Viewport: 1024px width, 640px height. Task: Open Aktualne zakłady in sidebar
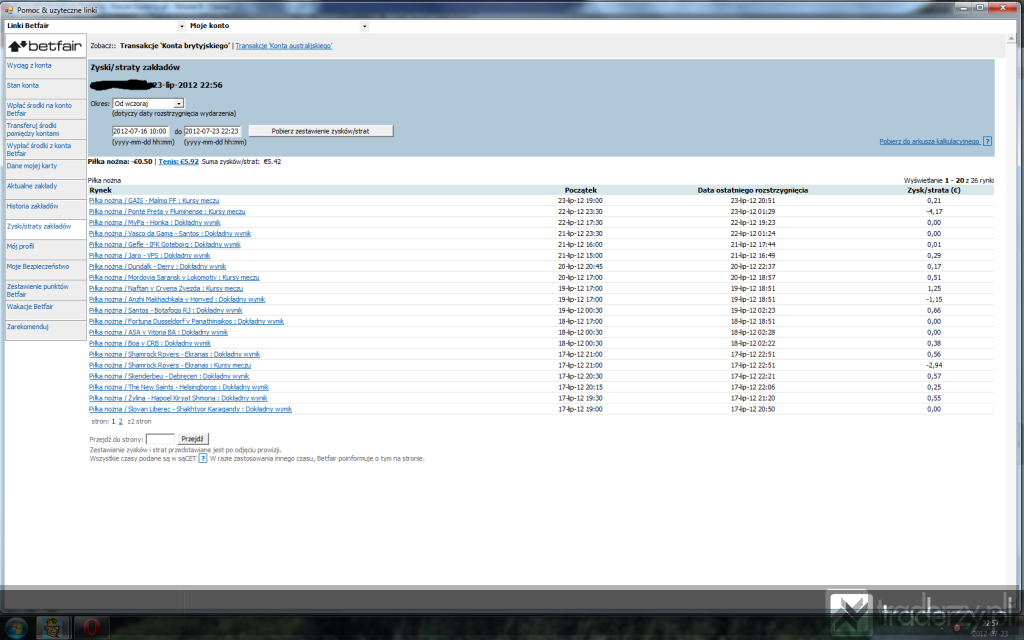coord(32,186)
